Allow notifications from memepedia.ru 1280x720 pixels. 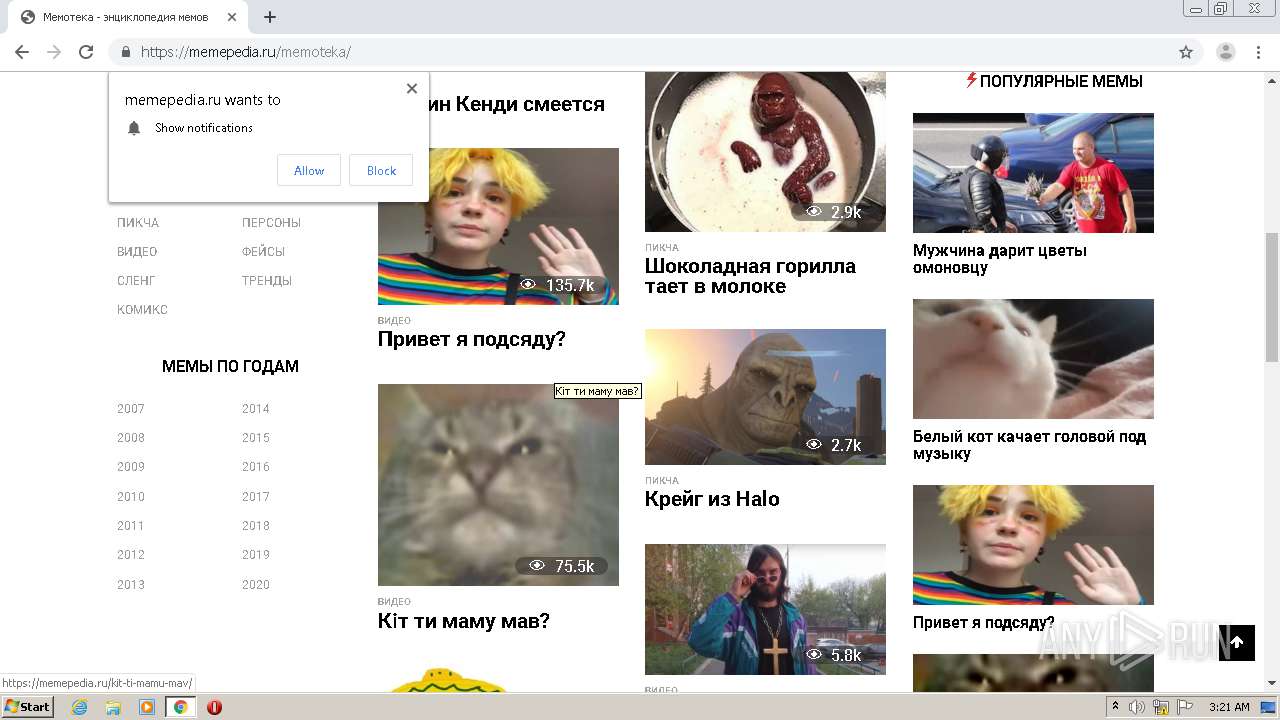[x=309, y=171]
